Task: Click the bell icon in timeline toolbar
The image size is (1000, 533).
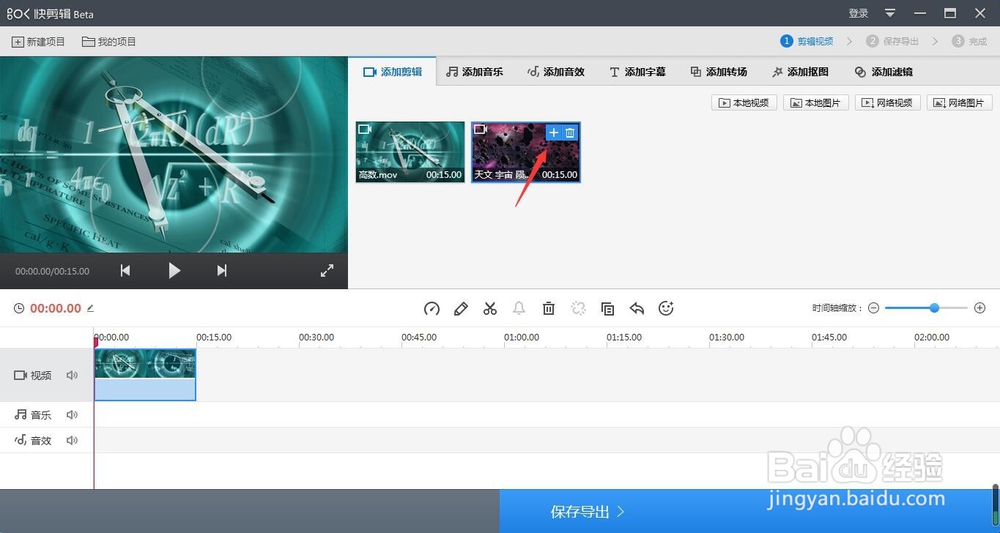Action: coord(519,309)
